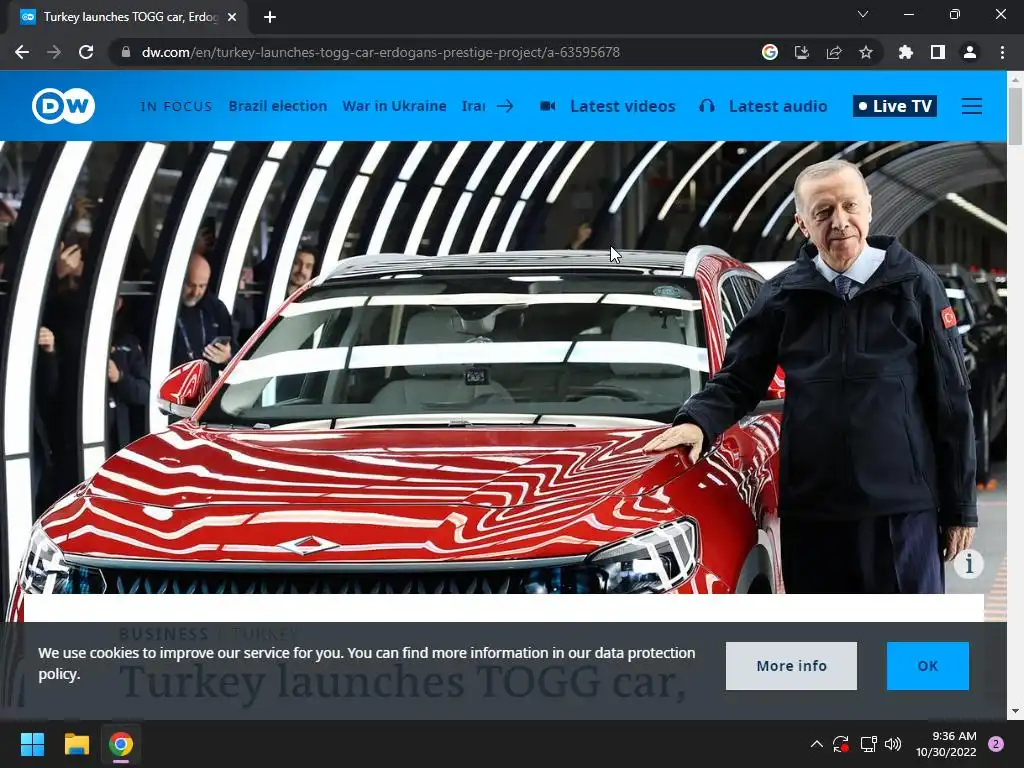Install or save page icon

(x=802, y=52)
